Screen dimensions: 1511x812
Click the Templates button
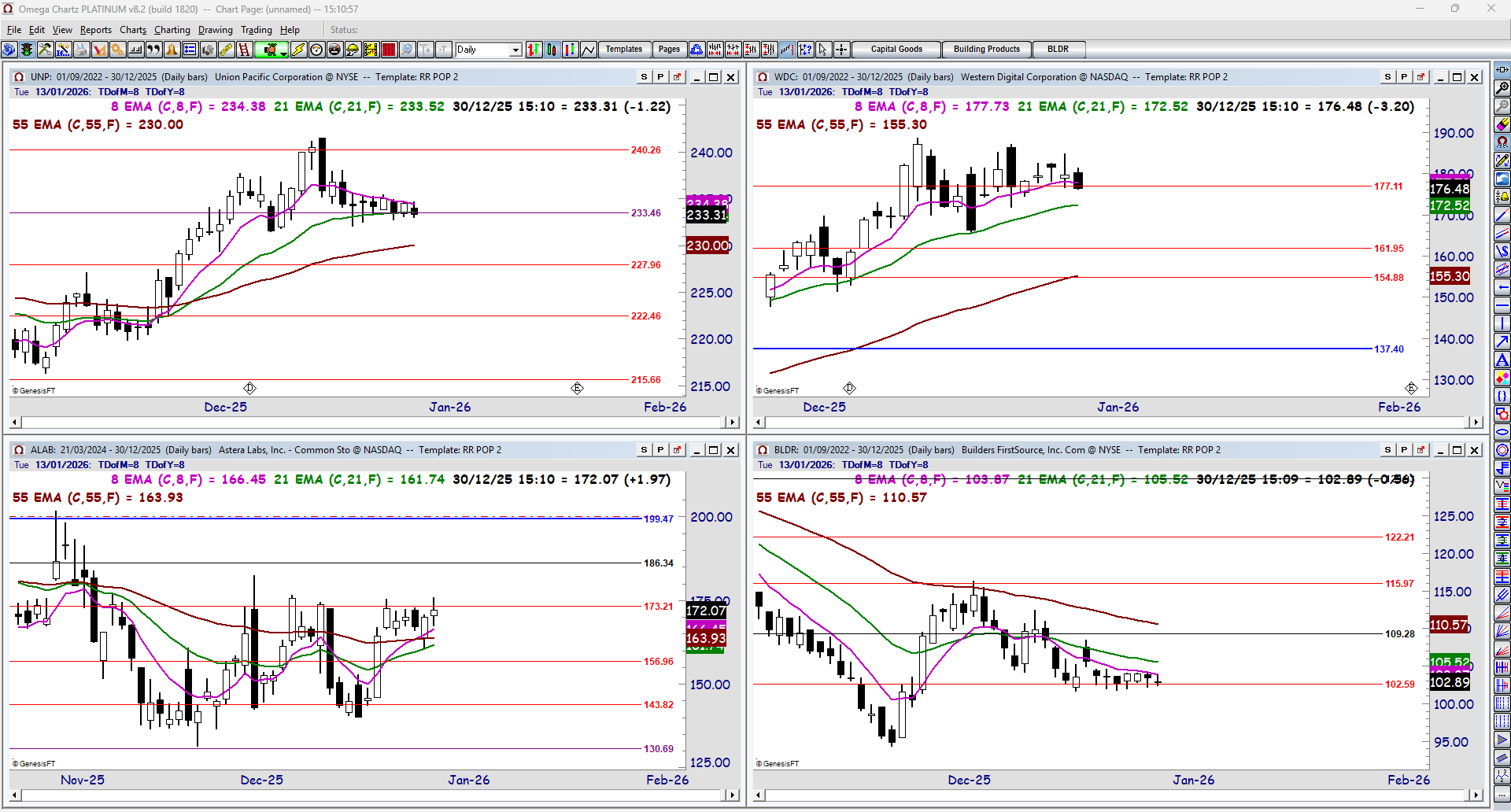click(624, 49)
